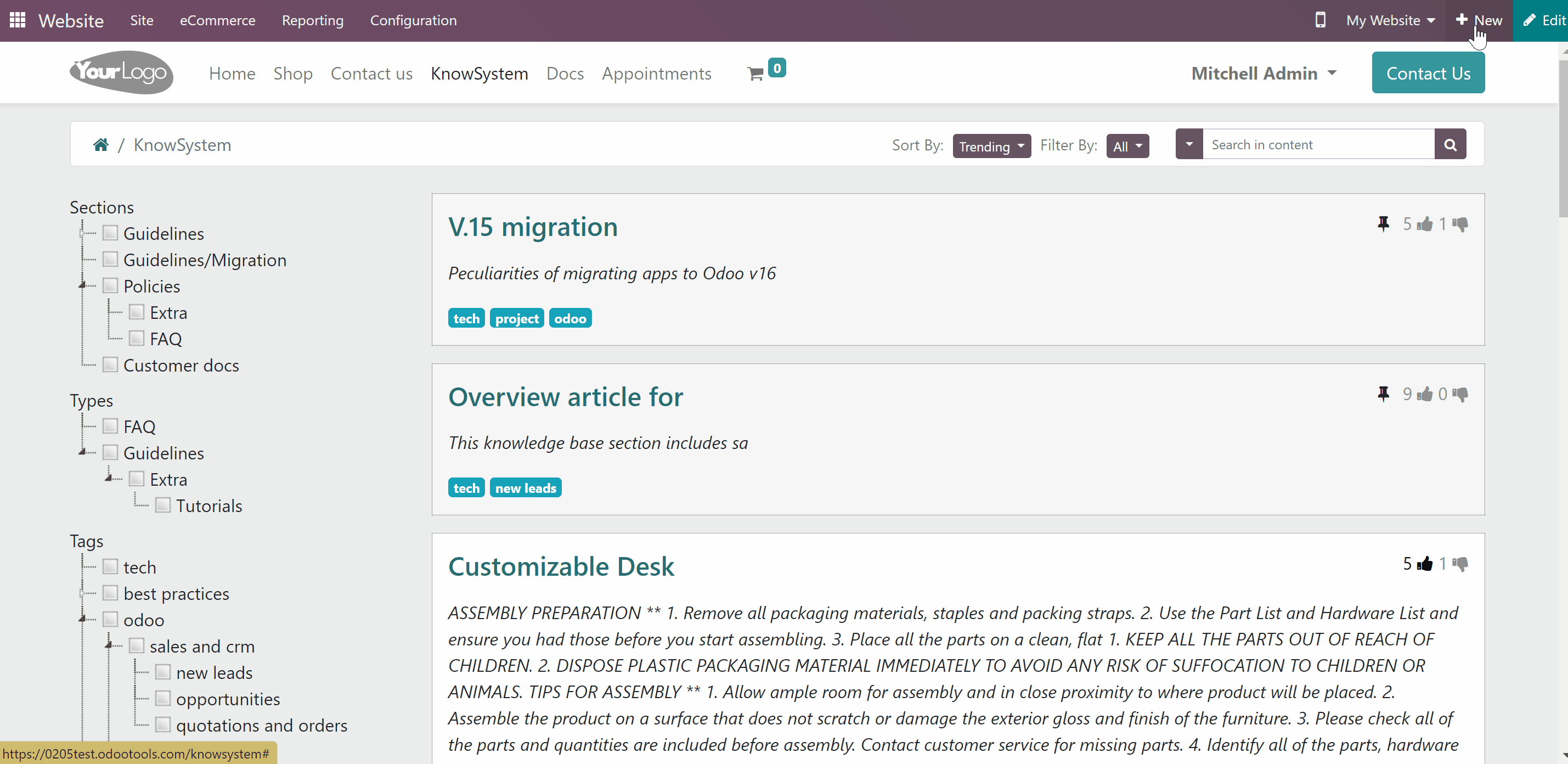Click the shopping cart icon
This screenshot has width=1568, height=764.
click(x=755, y=74)
